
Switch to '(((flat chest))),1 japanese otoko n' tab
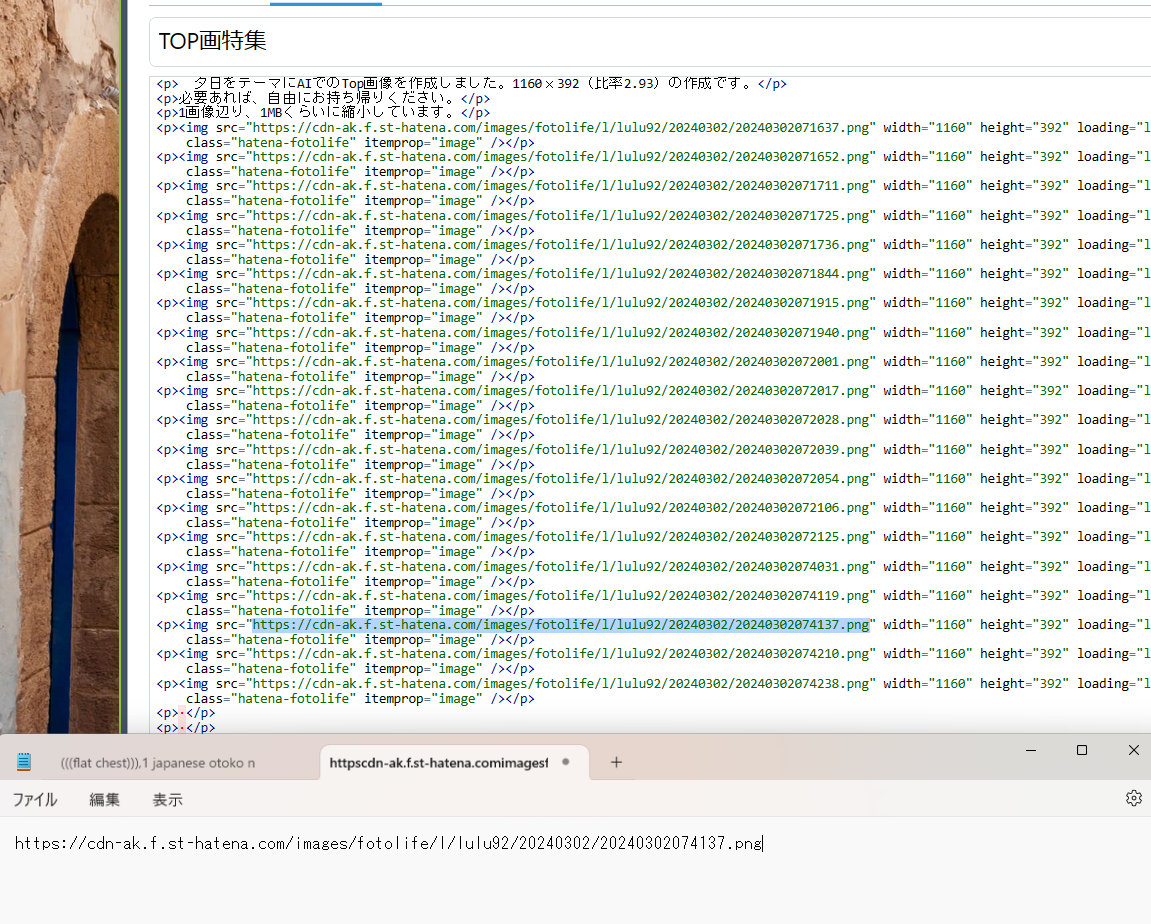(158, 763)
